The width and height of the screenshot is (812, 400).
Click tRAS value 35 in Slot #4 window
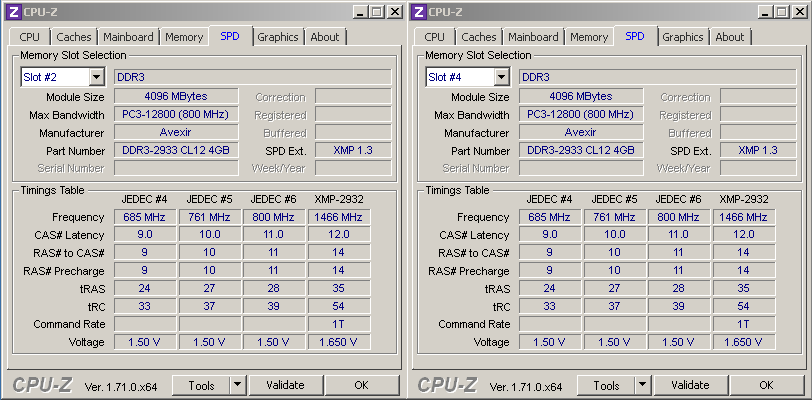[744, 288]
